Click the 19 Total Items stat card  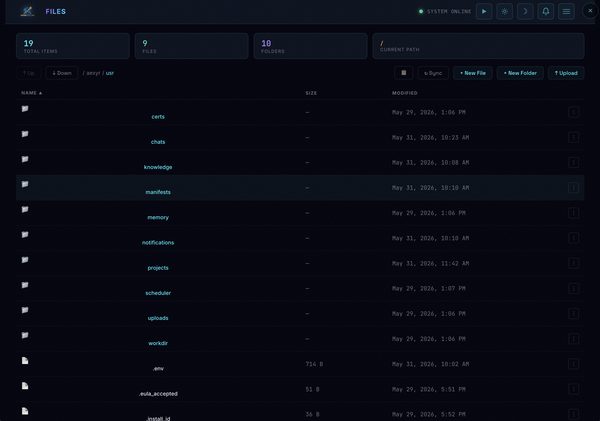coord(73,46)
